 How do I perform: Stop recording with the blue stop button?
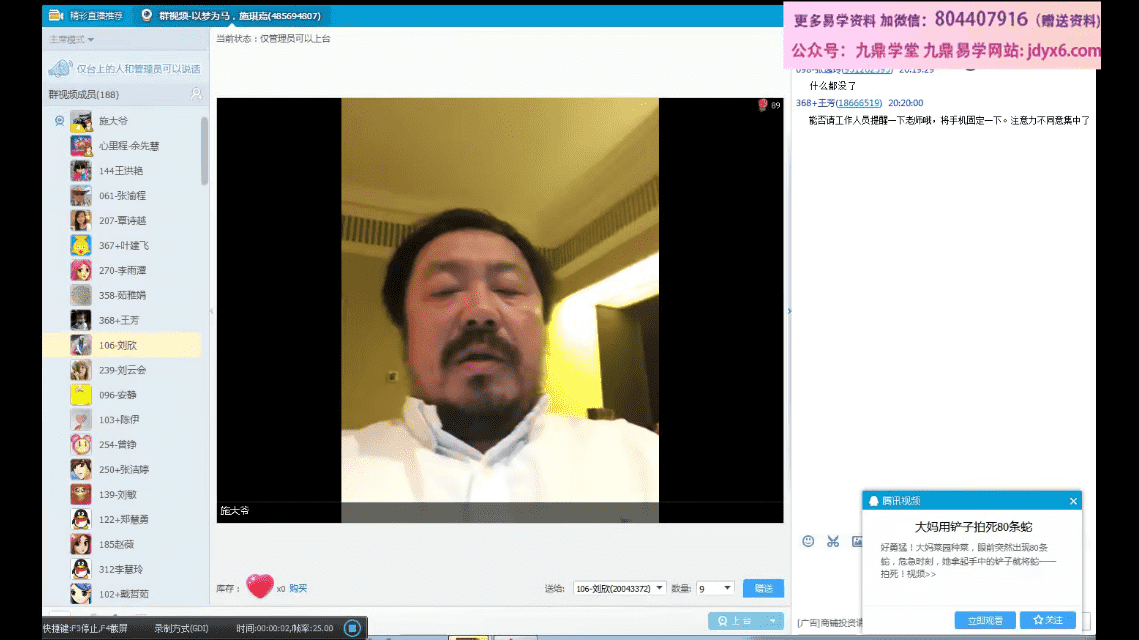click(351, 628)
